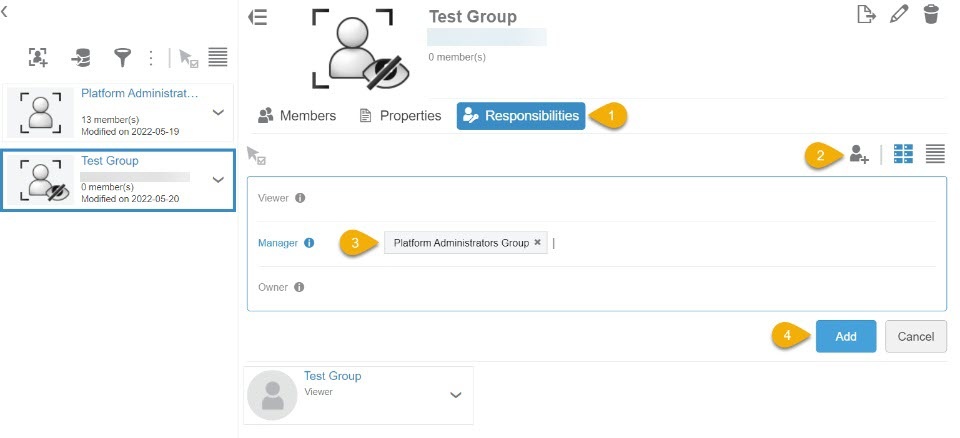Click the add responsibility person-plus icon
960x438 pixels.
click(x=858, y=154)
